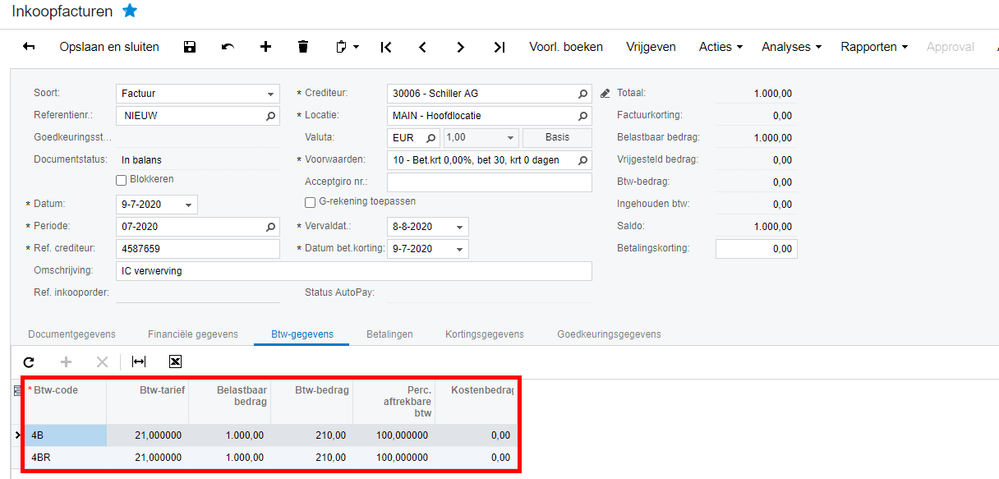Open the Datum date picker dropdown
999x479 pixels.
pos(188,205)
